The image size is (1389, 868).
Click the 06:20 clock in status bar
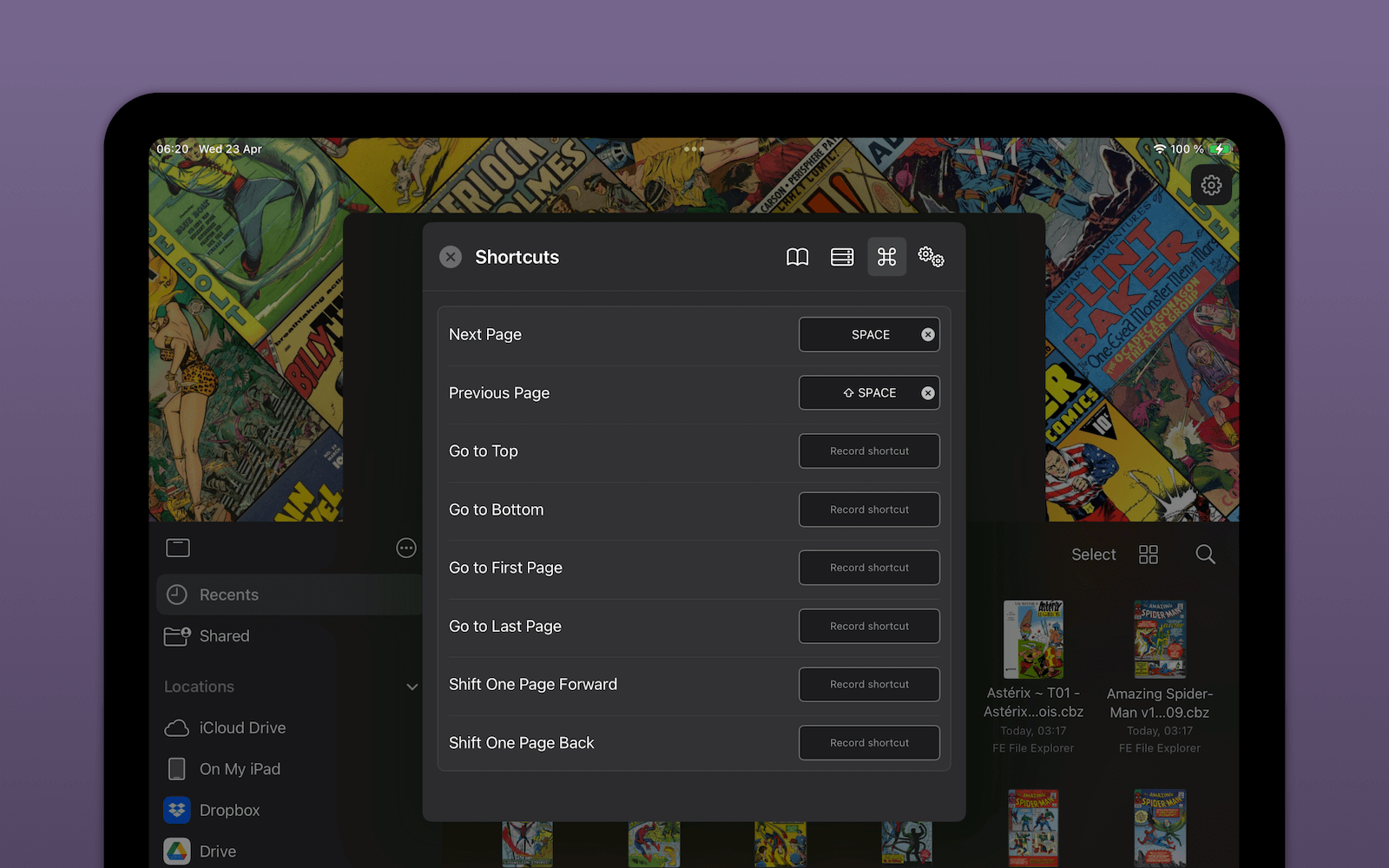(173, 149)
